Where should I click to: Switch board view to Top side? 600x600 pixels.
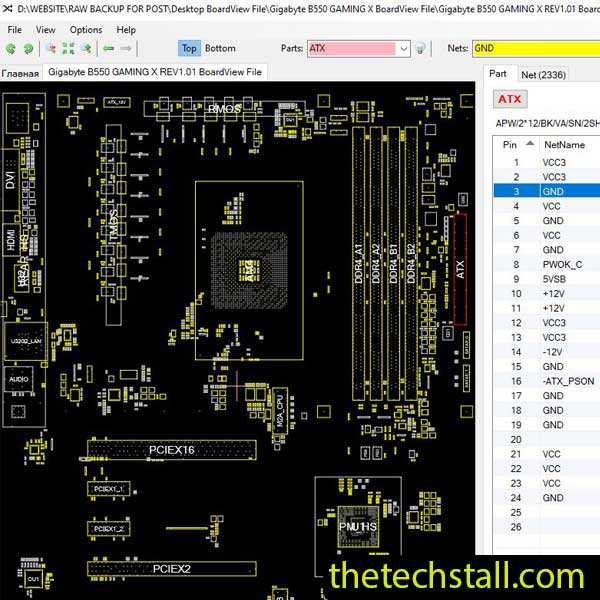(x=189, y=49)
